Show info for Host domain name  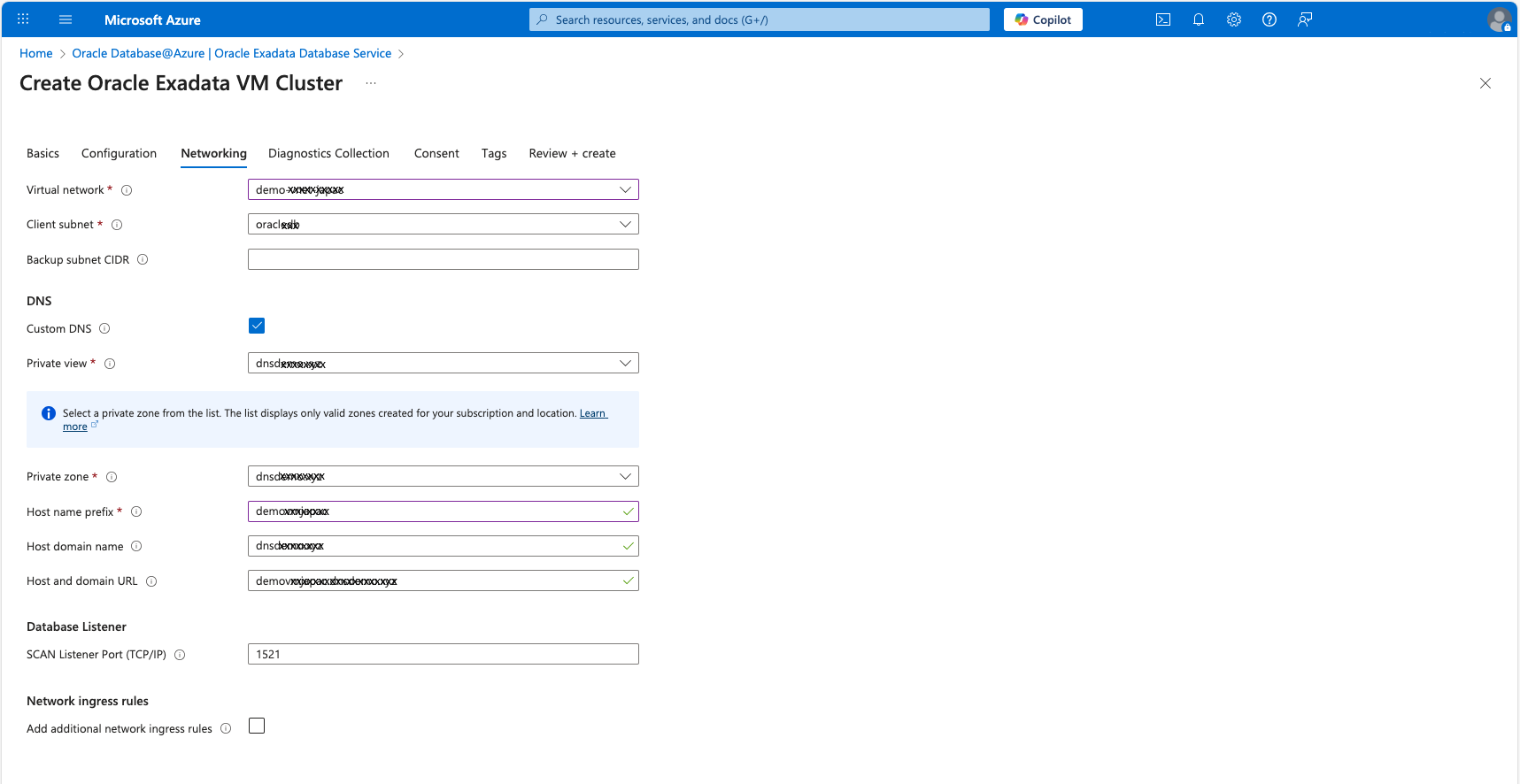click(136, 546)
